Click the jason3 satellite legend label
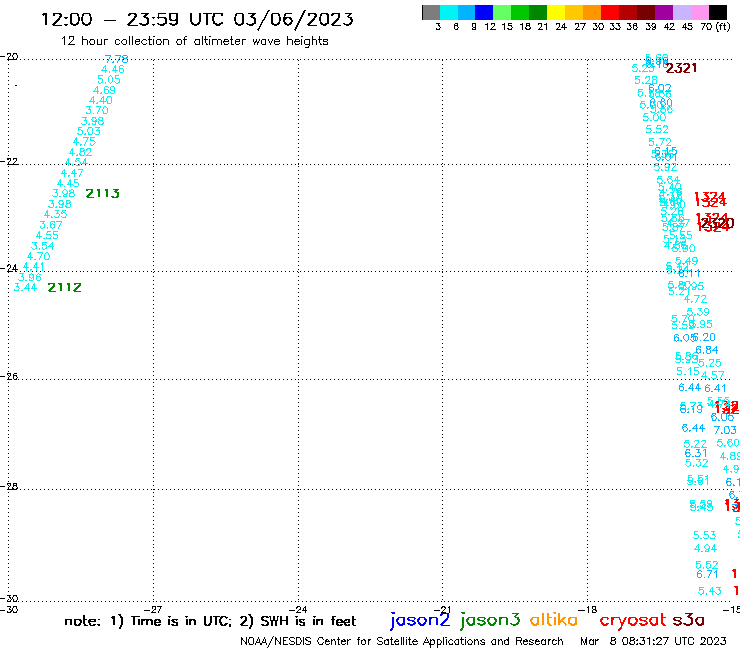Screen dimensions: 740x650 pyautogui.click(x=490, y=620)
